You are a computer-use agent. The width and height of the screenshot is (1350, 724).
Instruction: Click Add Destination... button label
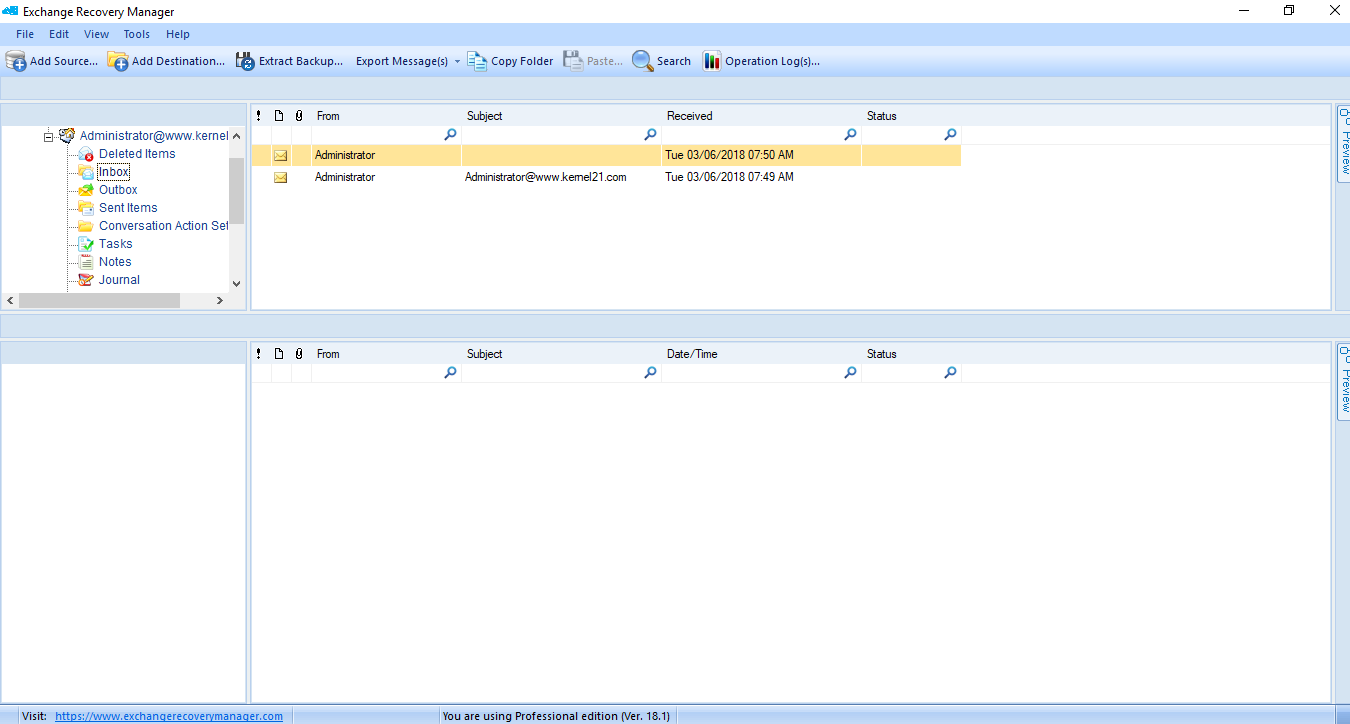178,61
